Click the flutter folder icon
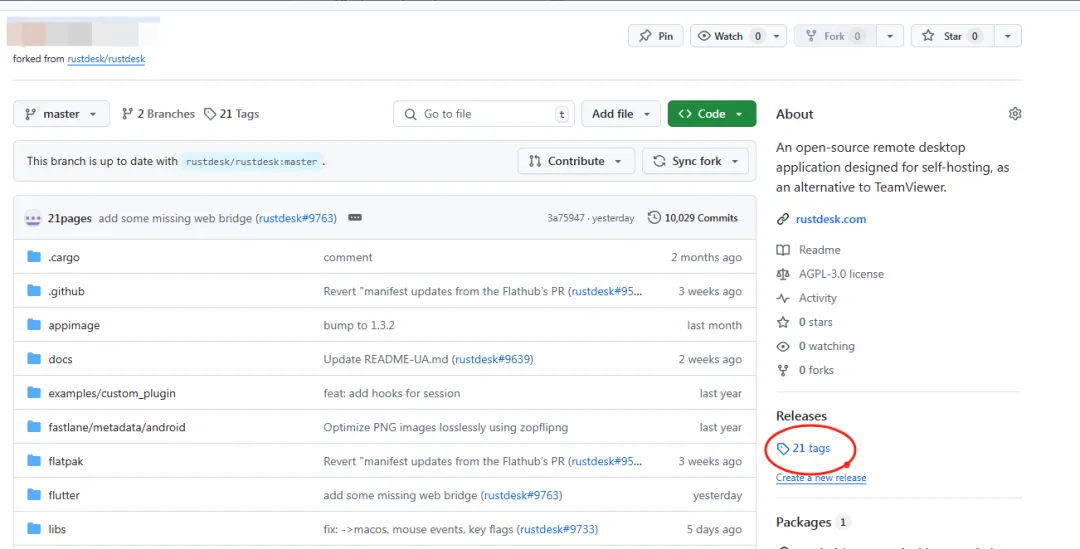This screenshot has height=549, width=1080. [x=34, y=495]
